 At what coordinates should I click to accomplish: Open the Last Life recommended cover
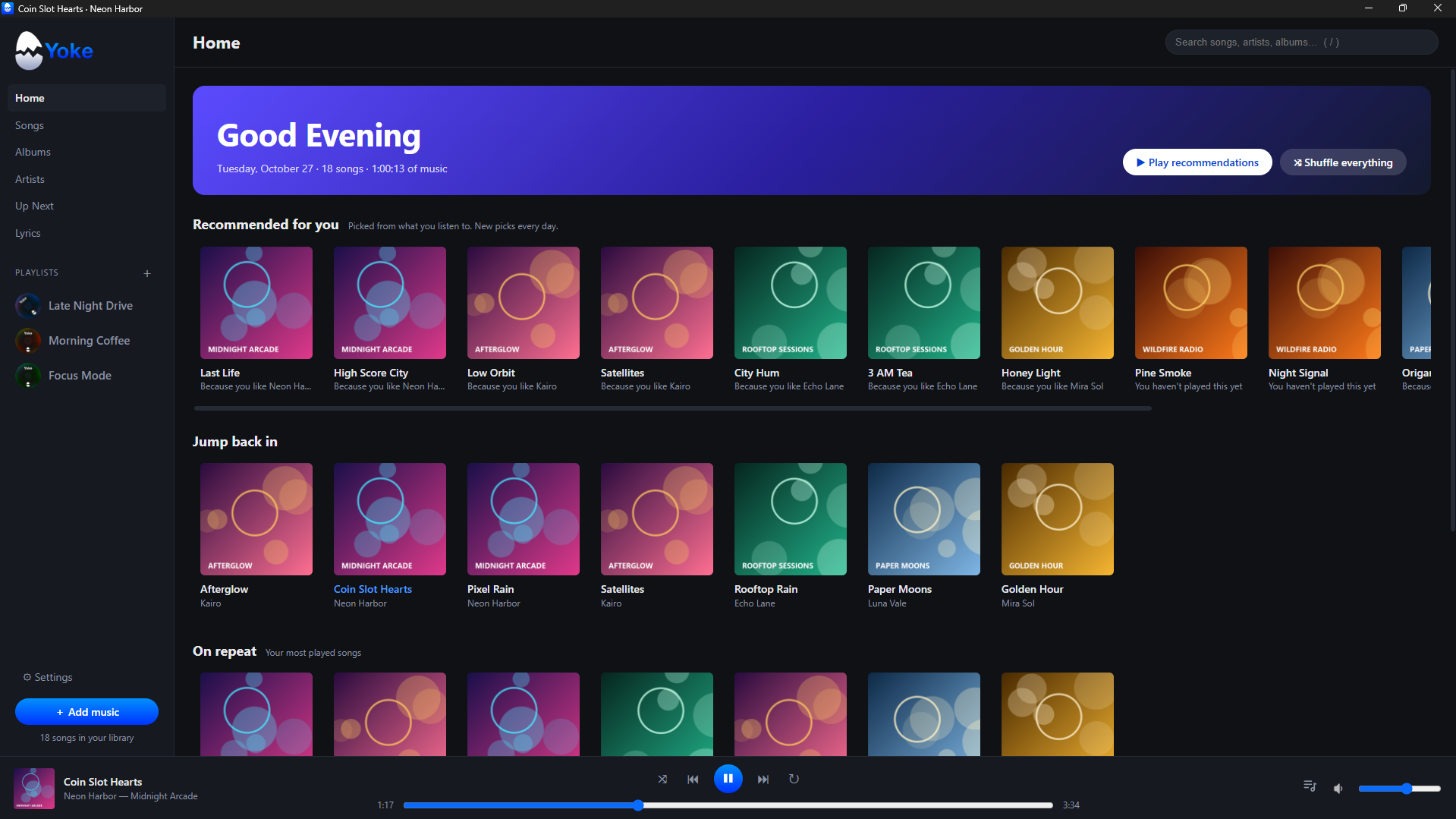[x=256, y=303]
